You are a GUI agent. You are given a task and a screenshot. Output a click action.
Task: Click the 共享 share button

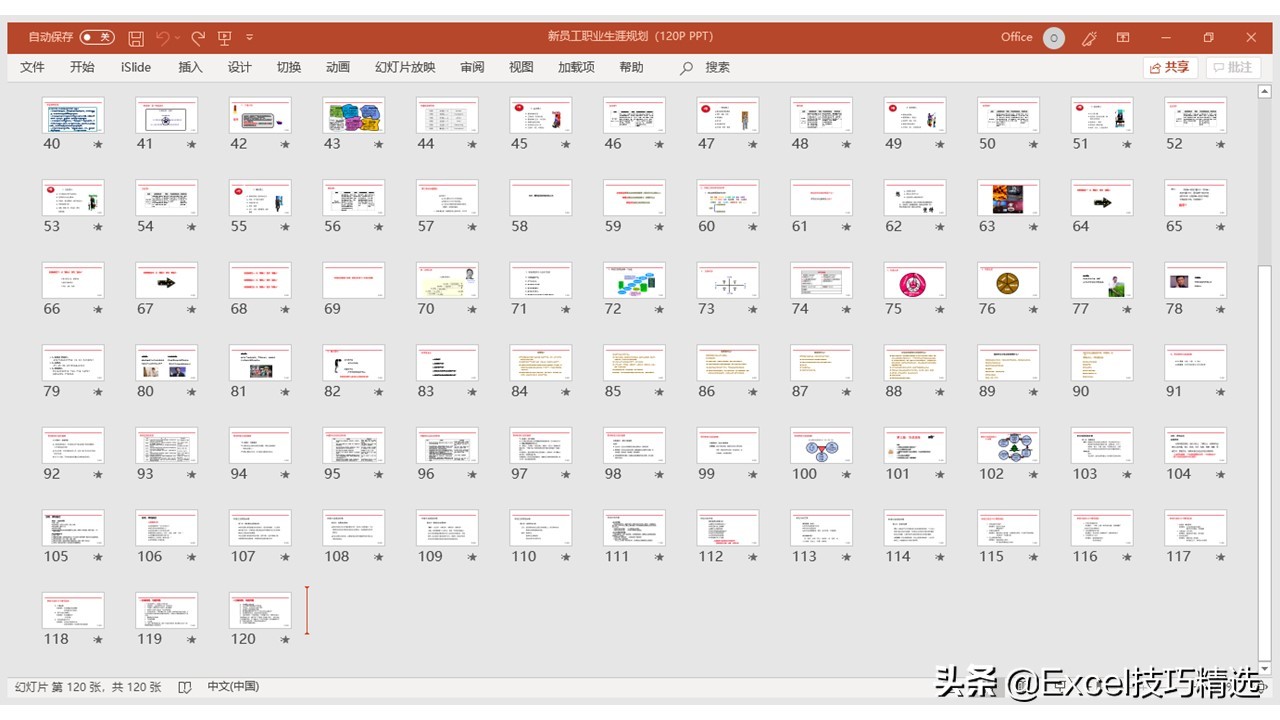click(x=1169, y=67)
